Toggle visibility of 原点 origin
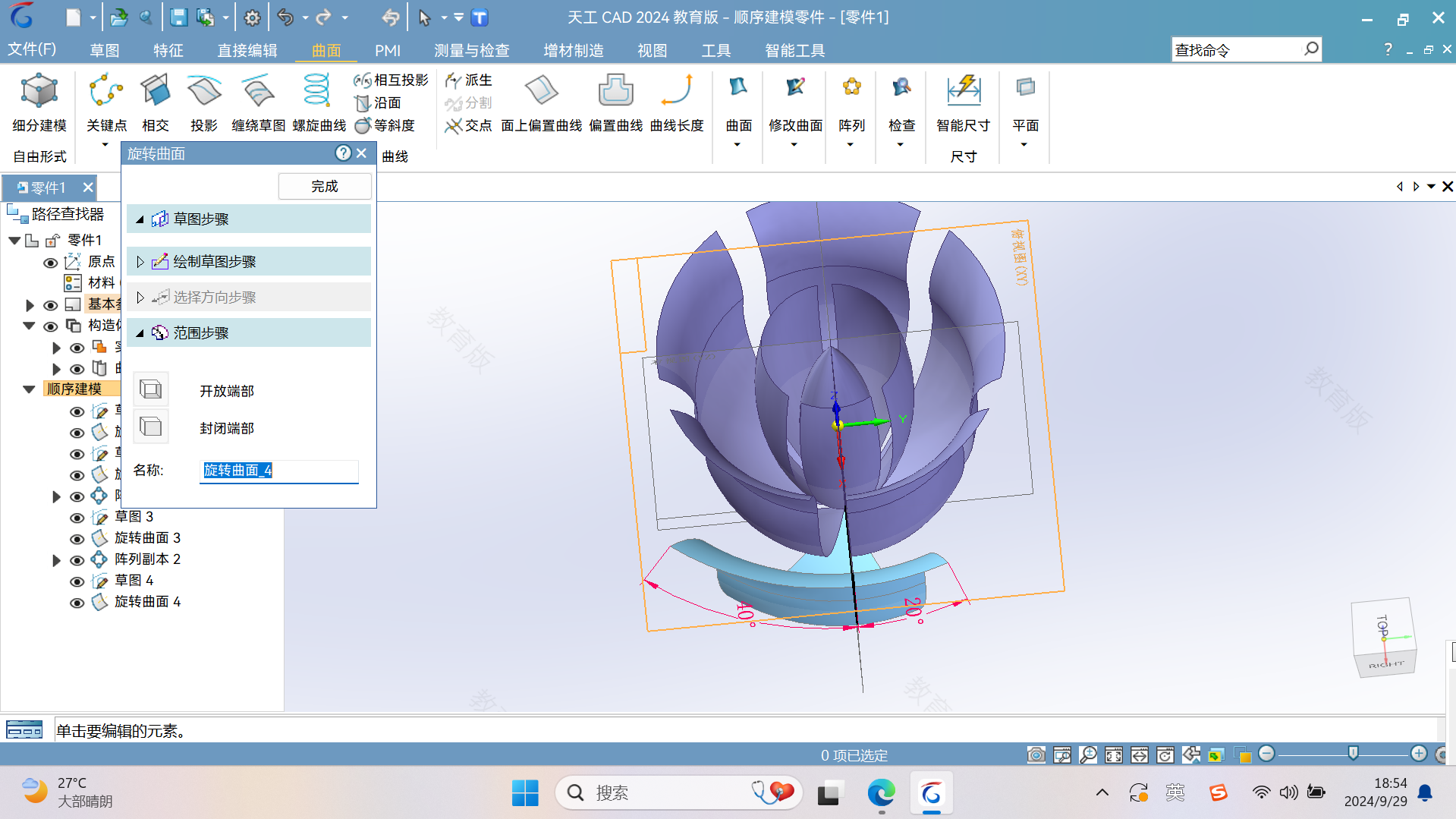The width and height of the screenshot is (1456, 819). point(50,263)
